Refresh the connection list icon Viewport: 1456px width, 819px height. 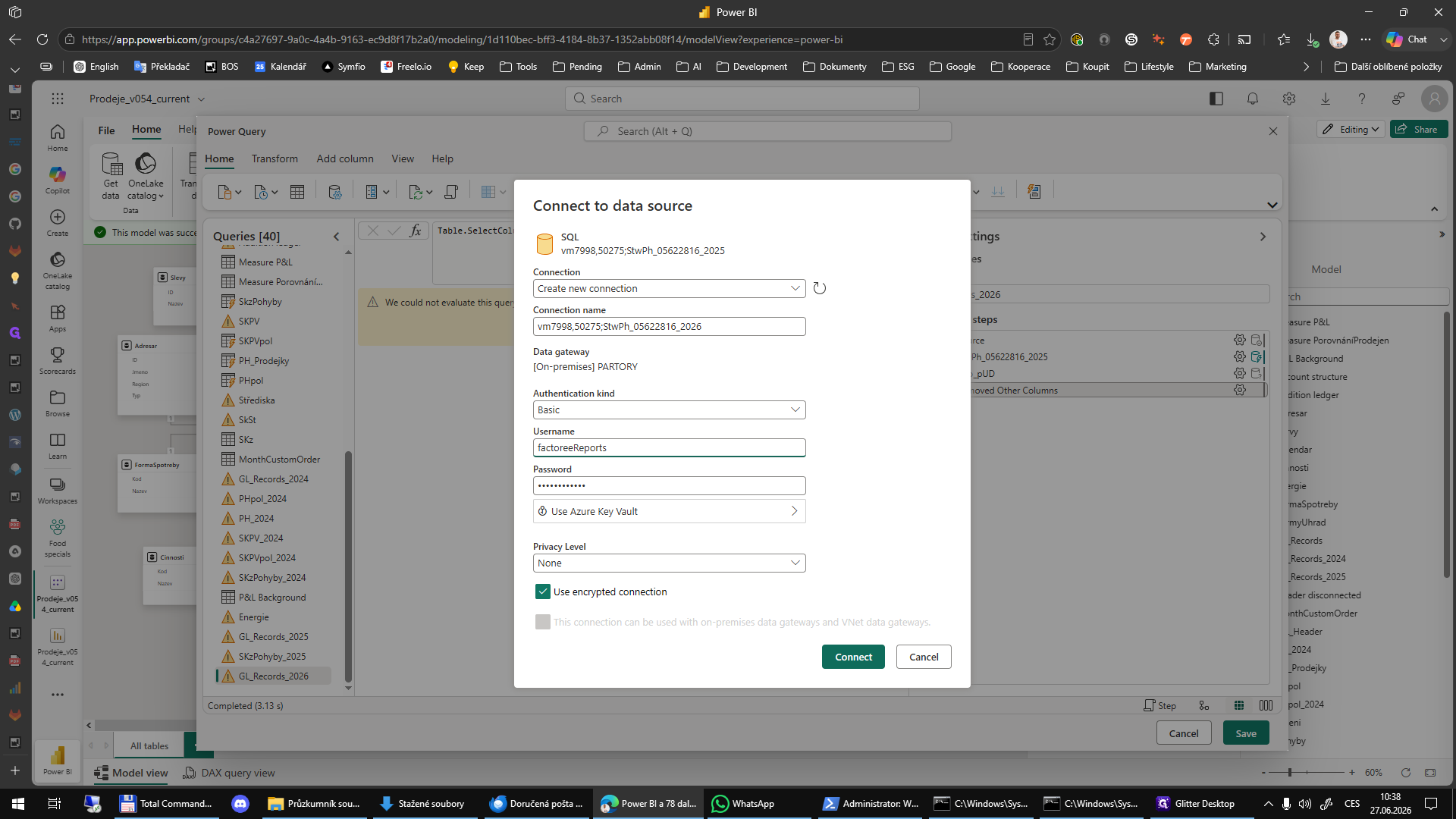(820, 288)
